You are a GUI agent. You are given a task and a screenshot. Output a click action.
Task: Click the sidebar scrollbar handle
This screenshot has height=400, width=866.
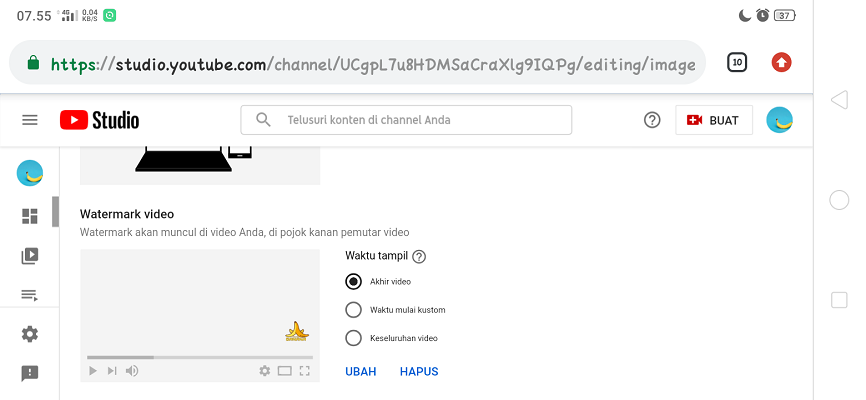click(55, 212)
